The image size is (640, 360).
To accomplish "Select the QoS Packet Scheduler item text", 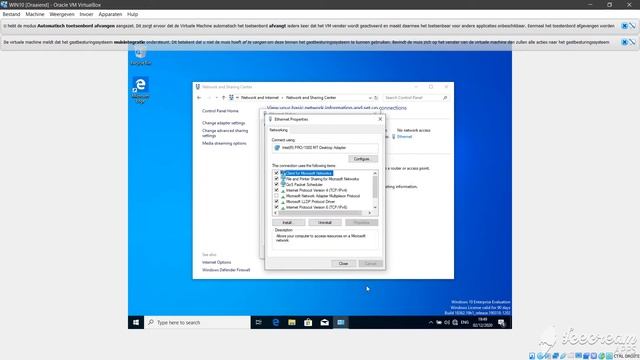I will [304, 184].
